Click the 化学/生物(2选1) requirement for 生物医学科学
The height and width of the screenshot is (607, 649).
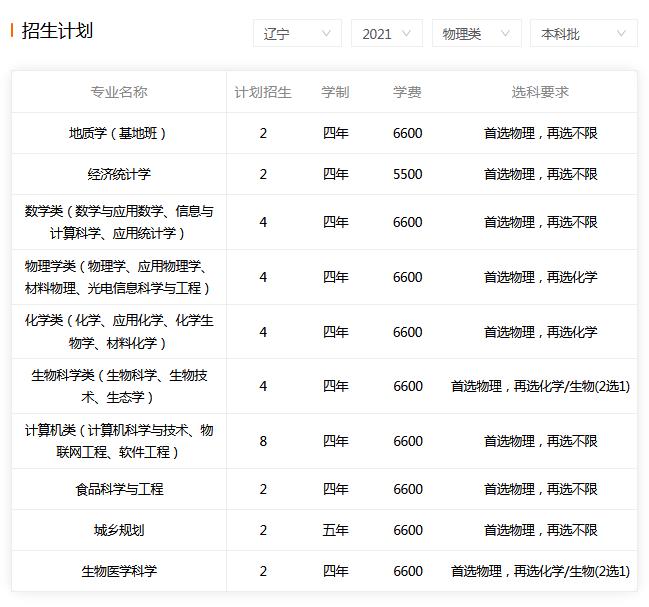(x=541, y=571)
